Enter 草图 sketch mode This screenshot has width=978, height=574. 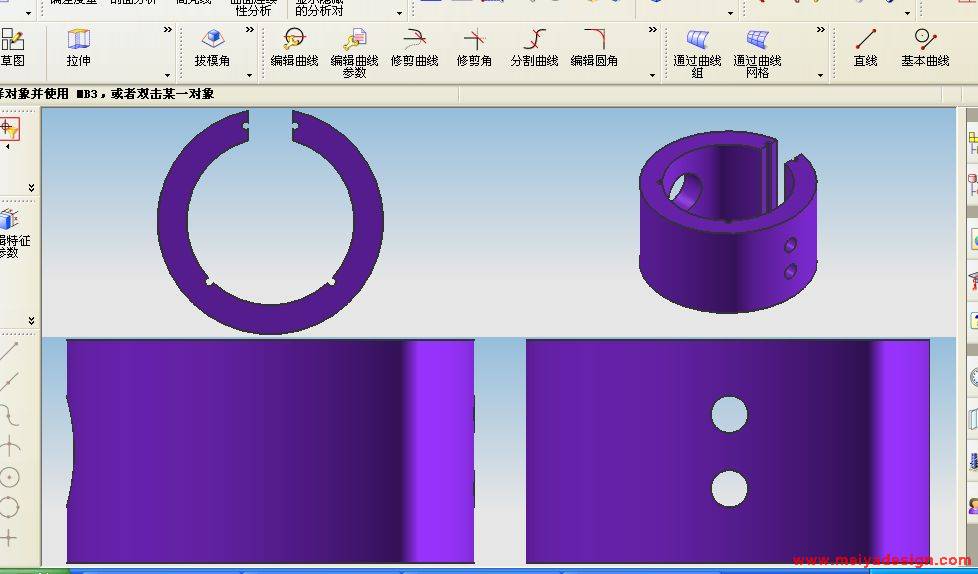pos(12,47)
